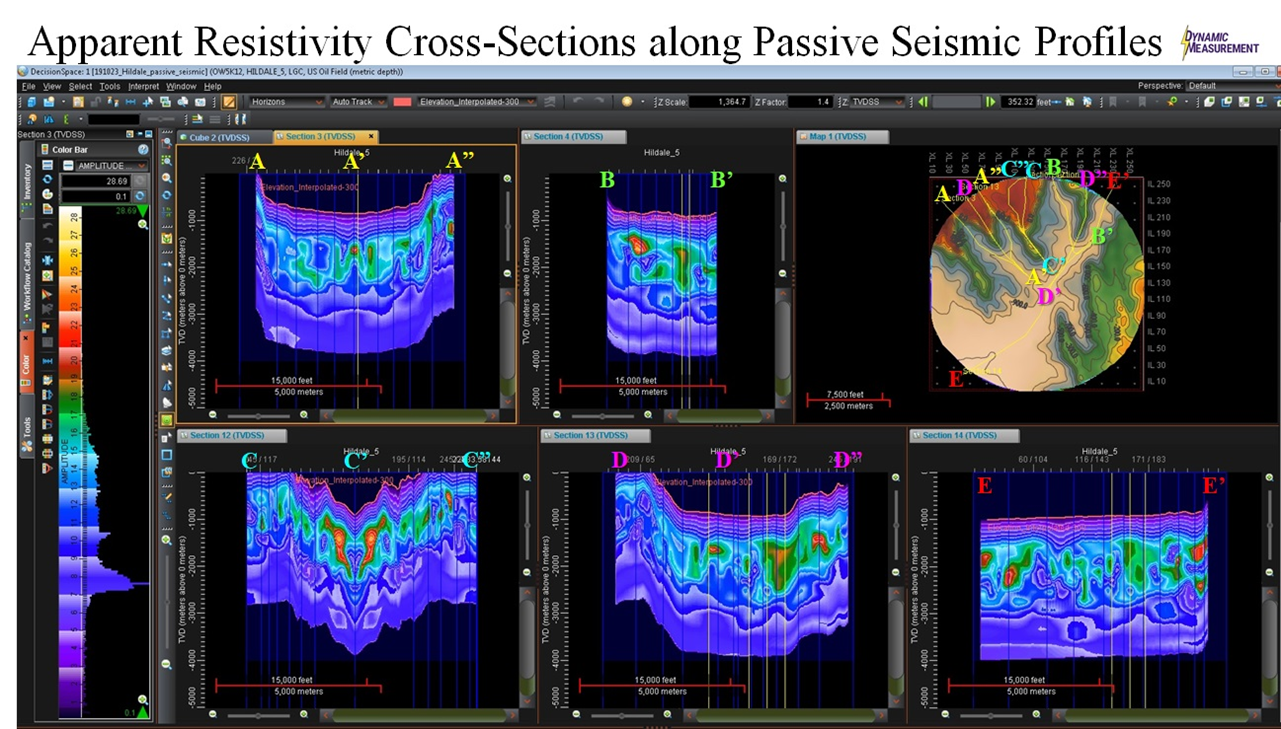Image resolution: width=1281 pixels, height=729 pixels.
Task: Select the Section 14 (TVDSS) tab
Action: pyautogui.click(x=964, y=435)
